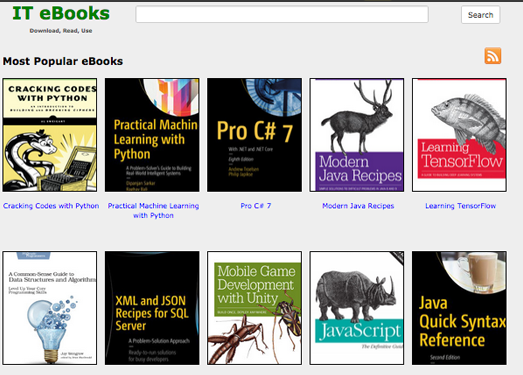
Task: Open the Java Quick Syntax Reference cover
Action: [x=459, y=308]
